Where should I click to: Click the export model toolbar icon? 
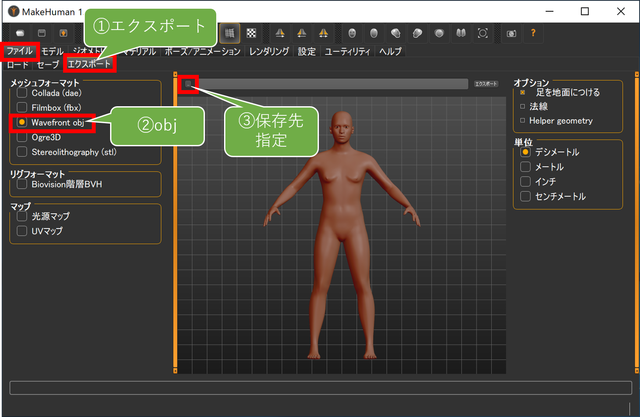pyautogui.click(x=63, y=33)
